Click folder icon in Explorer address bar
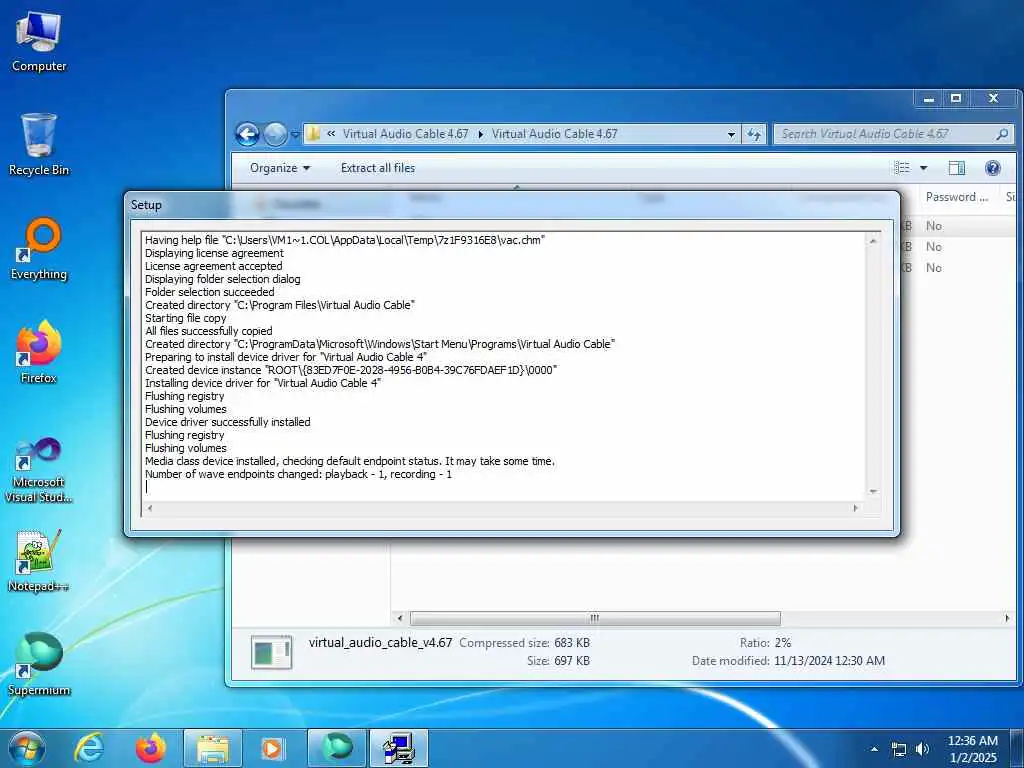 click(313, 134)
